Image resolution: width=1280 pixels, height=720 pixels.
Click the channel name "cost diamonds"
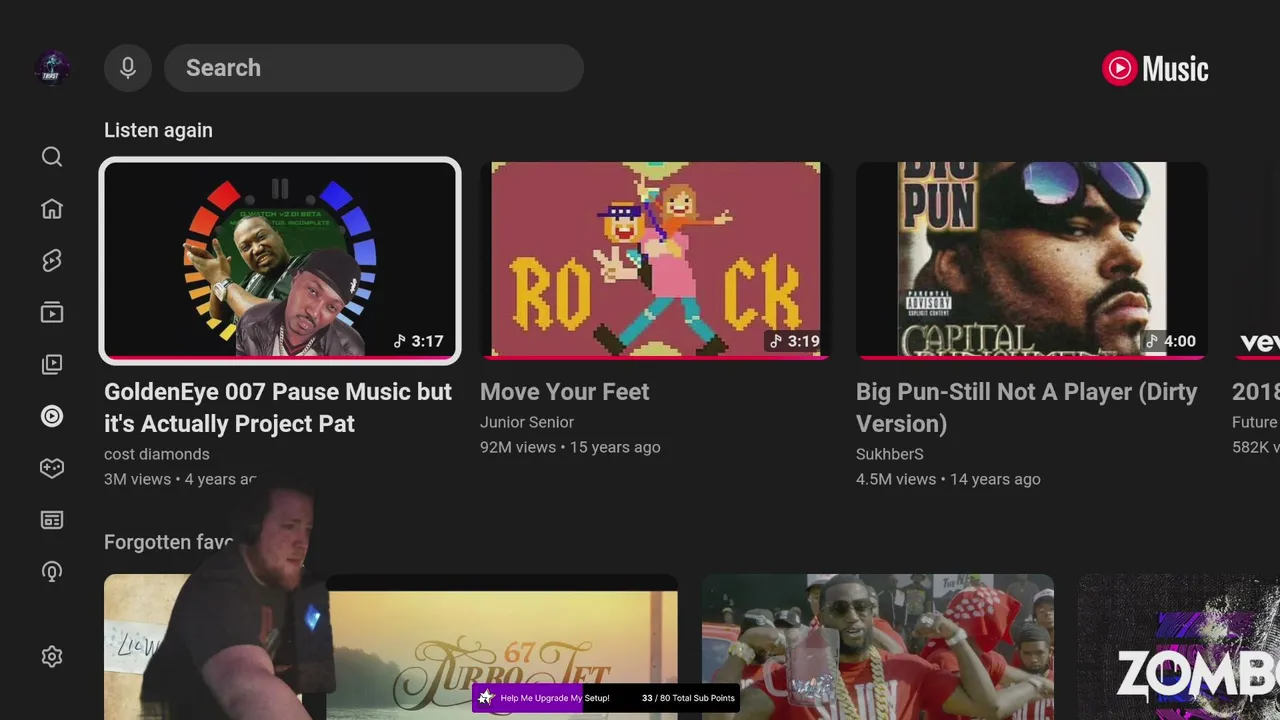coord(157,454)
